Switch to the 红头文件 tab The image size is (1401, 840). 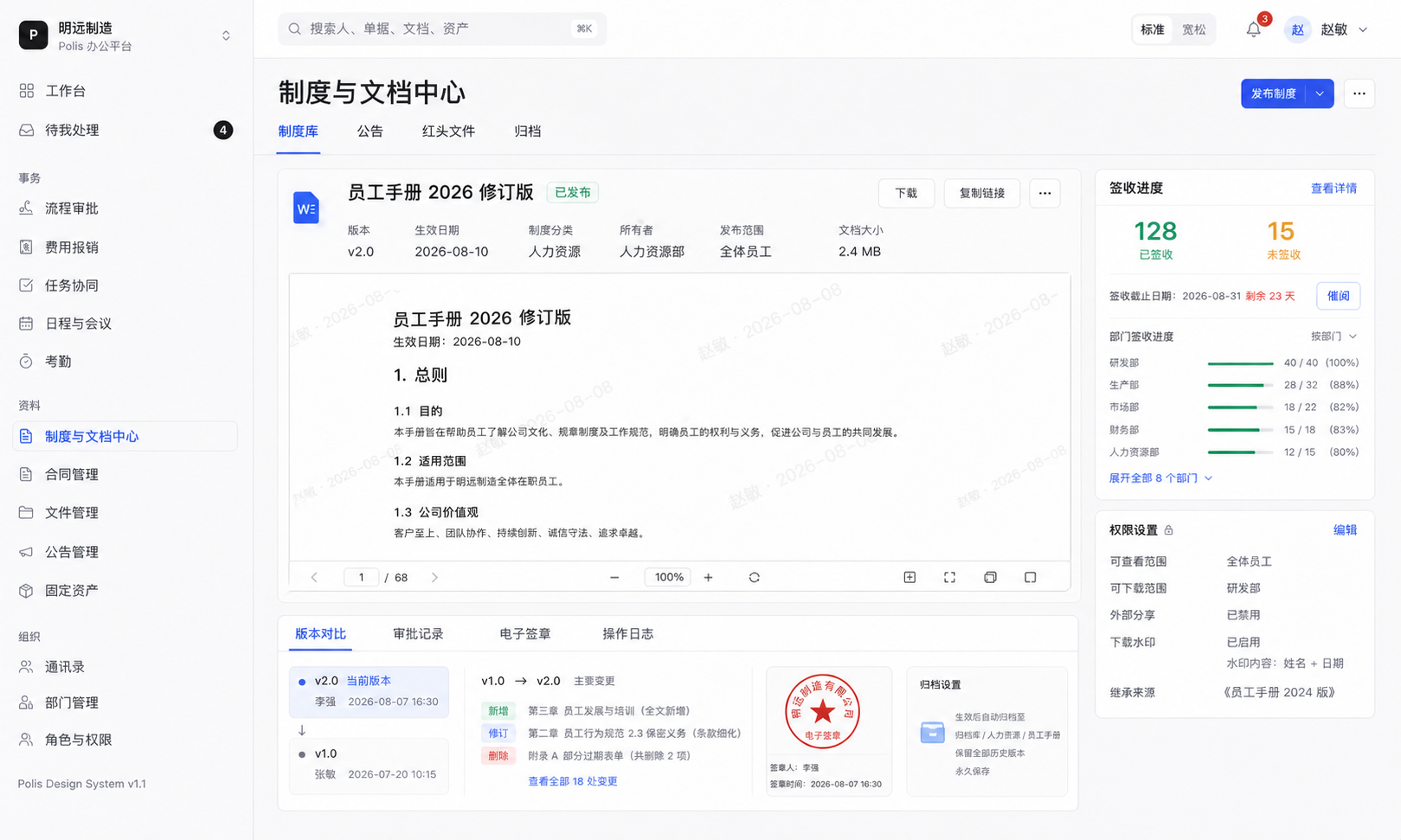(448, 131)
